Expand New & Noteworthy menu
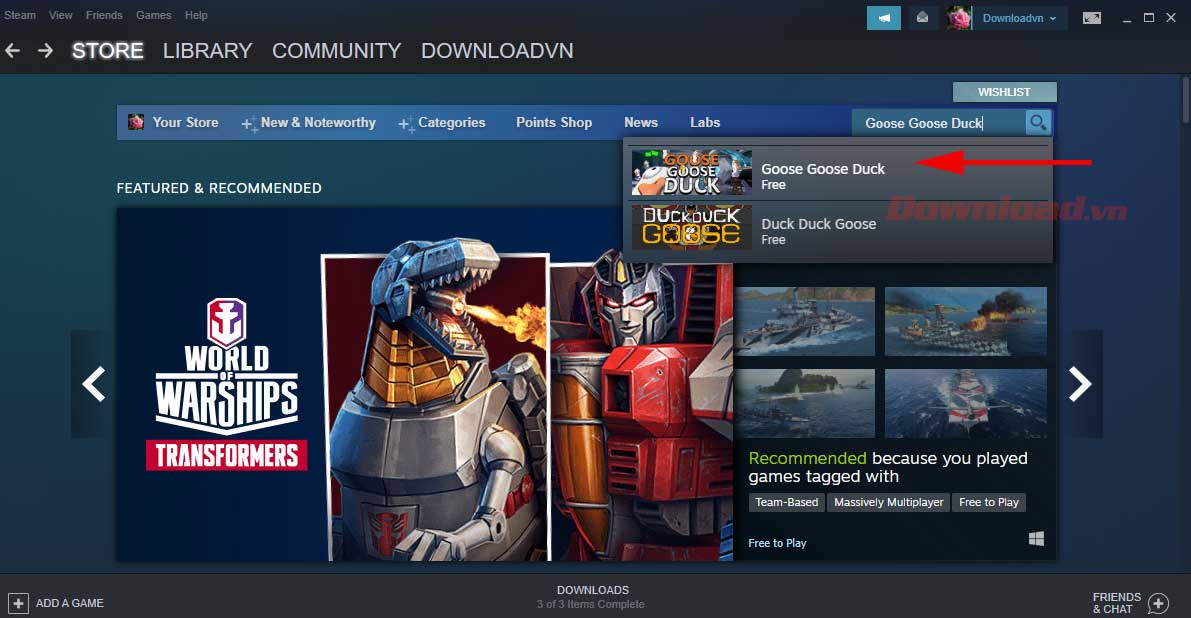This screenshot has width=1191, height=618. click(317, 122)
